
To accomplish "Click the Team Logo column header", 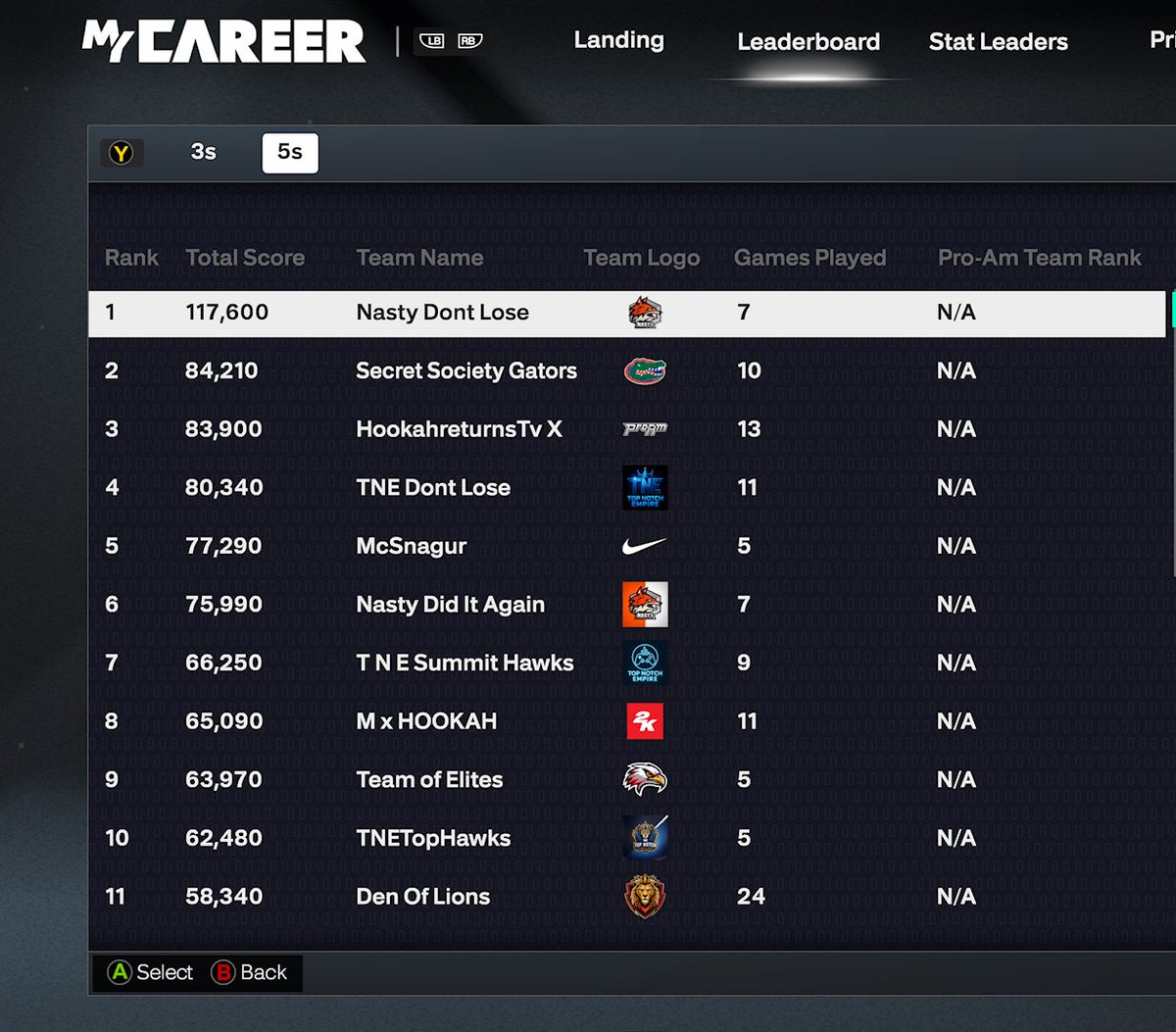I will click(642, 258).
